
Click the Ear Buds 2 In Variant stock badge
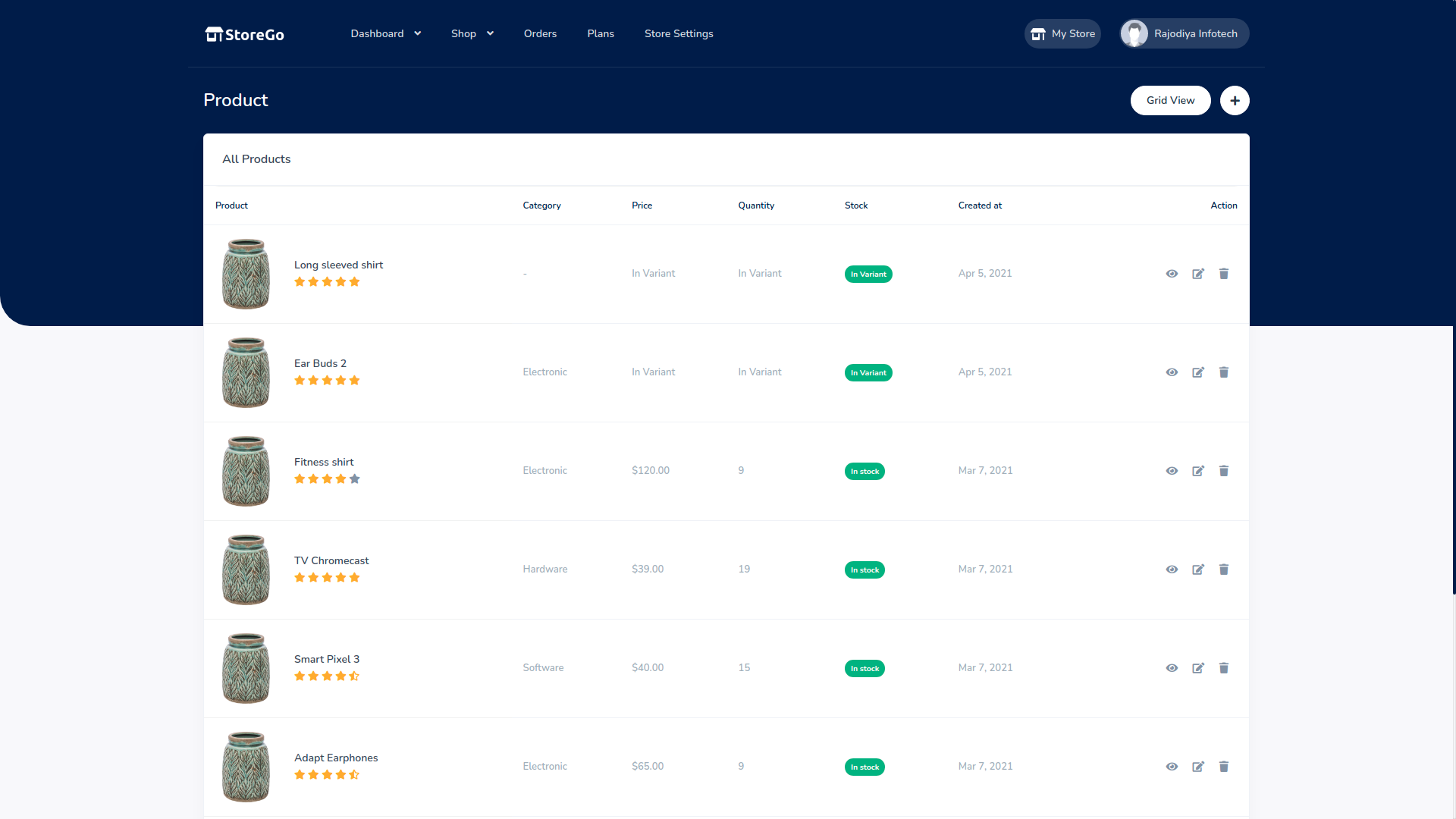coord(868,372)
